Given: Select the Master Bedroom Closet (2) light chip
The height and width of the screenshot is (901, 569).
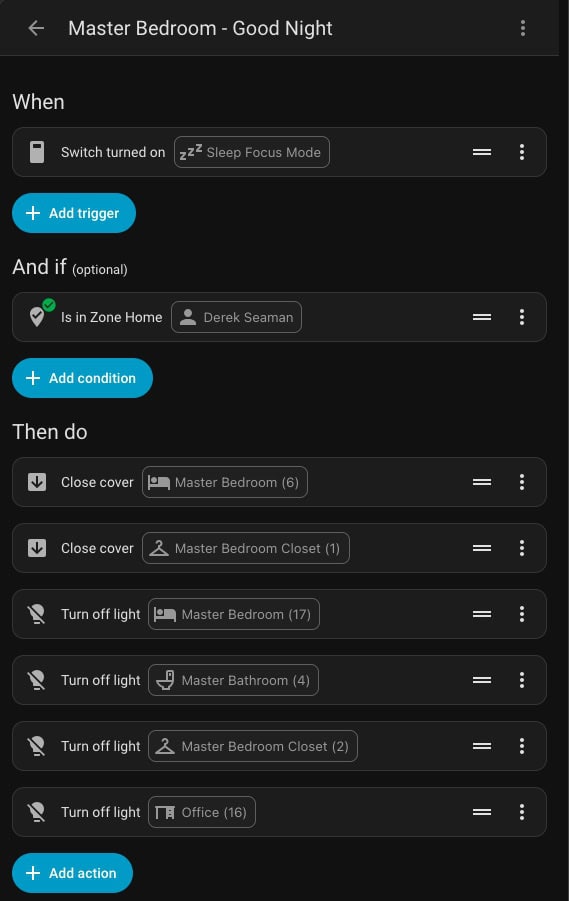Looking at the screenshot, I should pyautogui.click(x=253, y=746).
